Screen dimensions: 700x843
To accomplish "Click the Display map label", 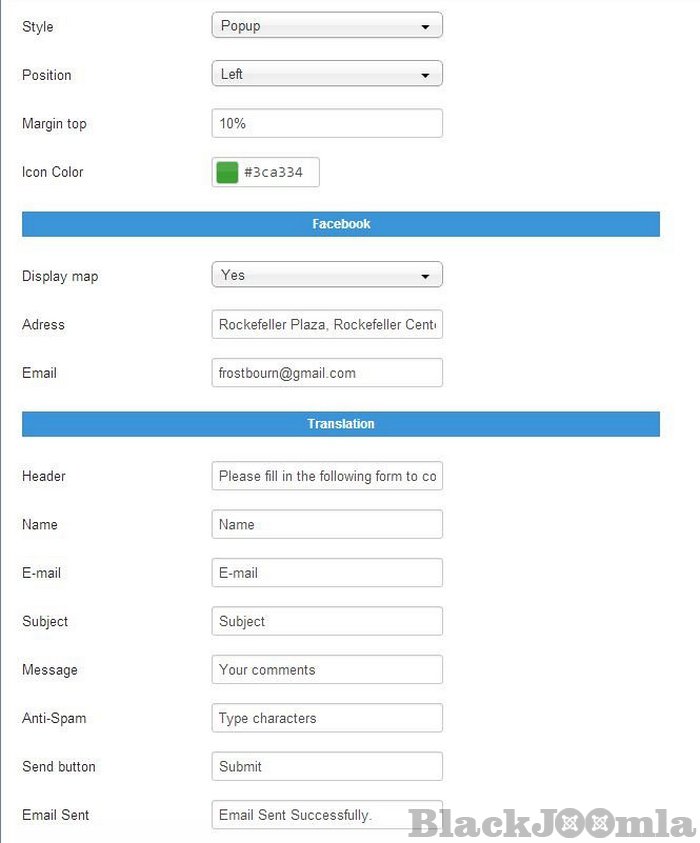I will pos(60,276).
